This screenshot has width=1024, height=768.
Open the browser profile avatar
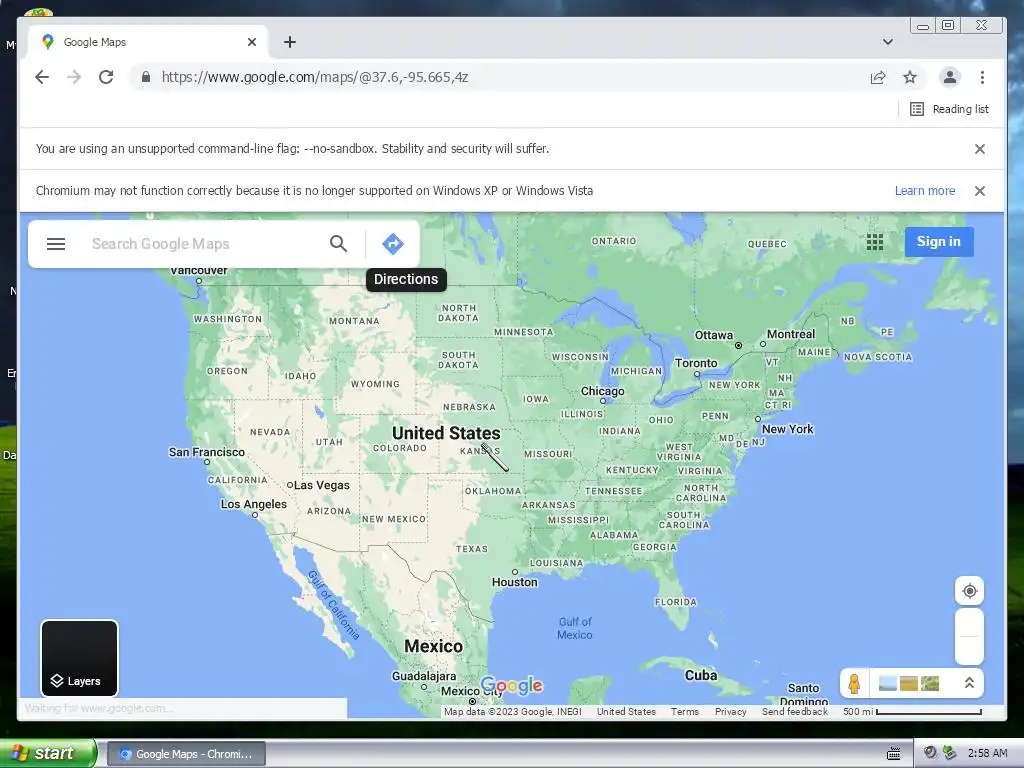point(950,77)
